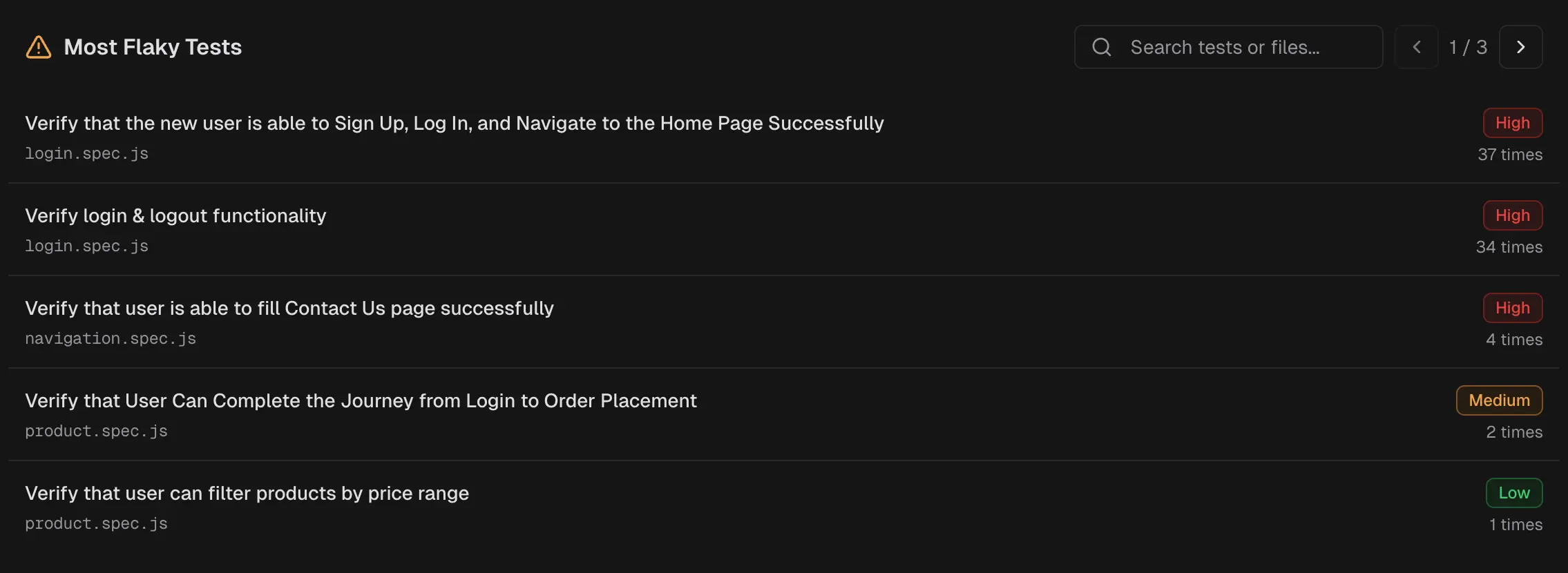
Task: Click the 1 / 3 page indicator
Action: click(1468, 47)
